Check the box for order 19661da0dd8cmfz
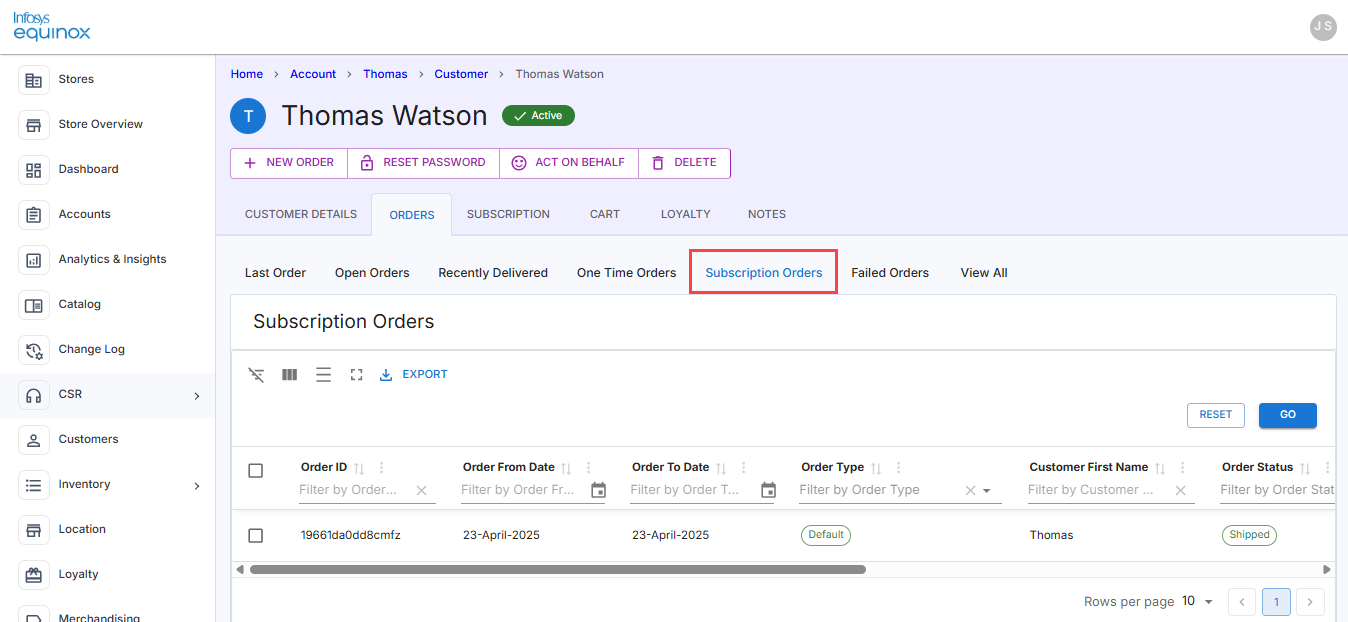 pyautogui.click(x=255, y=536)
